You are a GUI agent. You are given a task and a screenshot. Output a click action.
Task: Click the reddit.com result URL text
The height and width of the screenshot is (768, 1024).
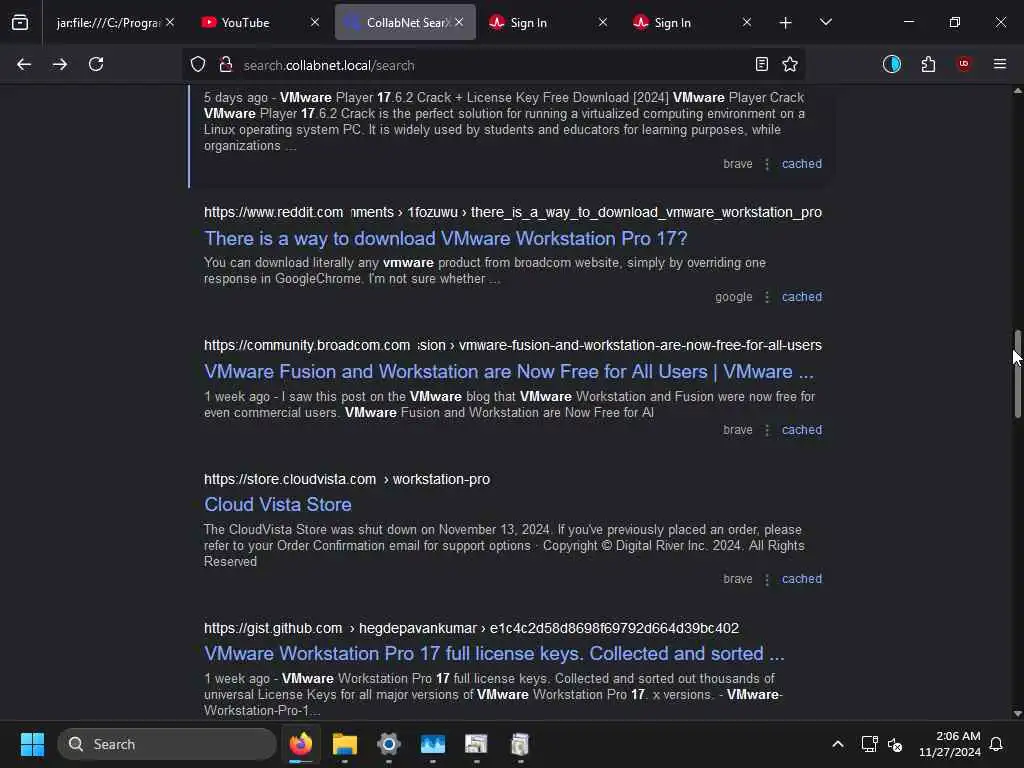[x=513, y=212]
